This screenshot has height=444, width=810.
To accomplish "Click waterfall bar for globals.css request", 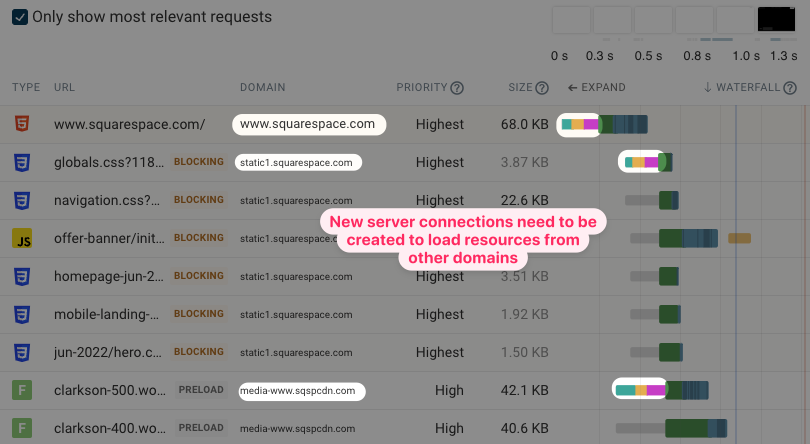I will [x=648, y=162].
